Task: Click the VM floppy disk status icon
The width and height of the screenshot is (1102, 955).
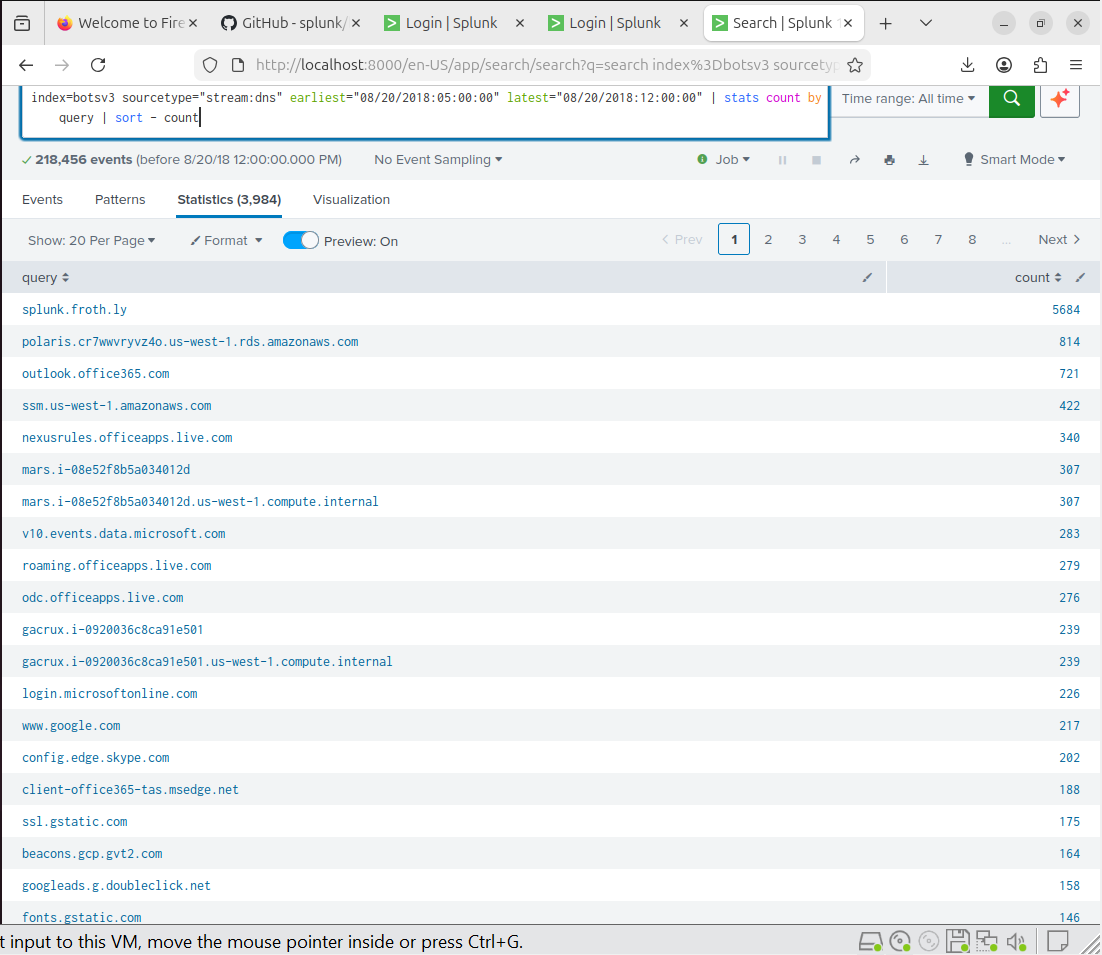Action: 957,941
